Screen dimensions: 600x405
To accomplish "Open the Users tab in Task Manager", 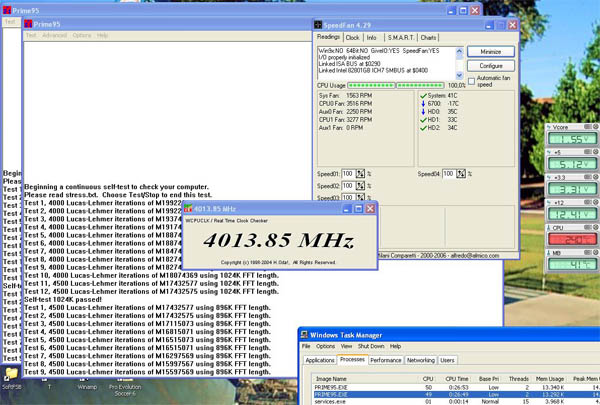I will click(x=447, y=360).
